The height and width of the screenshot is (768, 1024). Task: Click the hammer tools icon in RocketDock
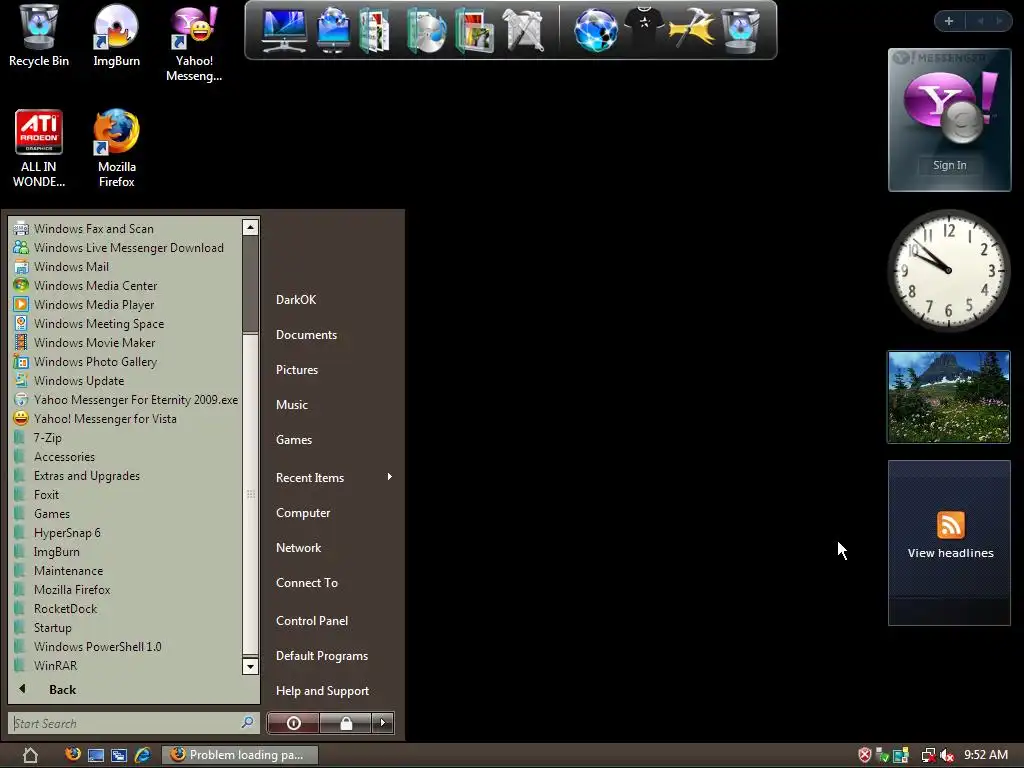[x=692, y=29]
